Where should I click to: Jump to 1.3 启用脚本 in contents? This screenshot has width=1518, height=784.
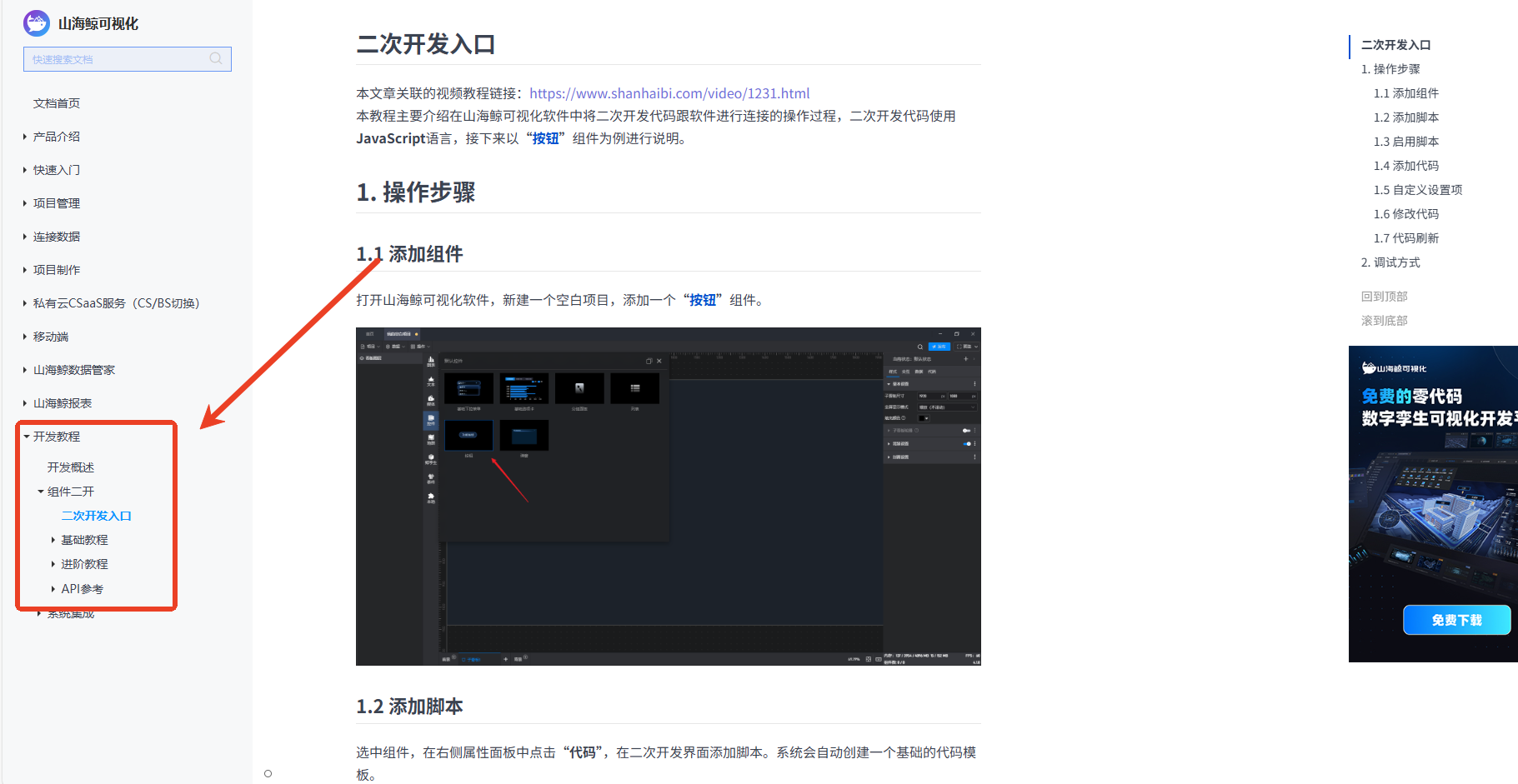(x=1406, y=142)
